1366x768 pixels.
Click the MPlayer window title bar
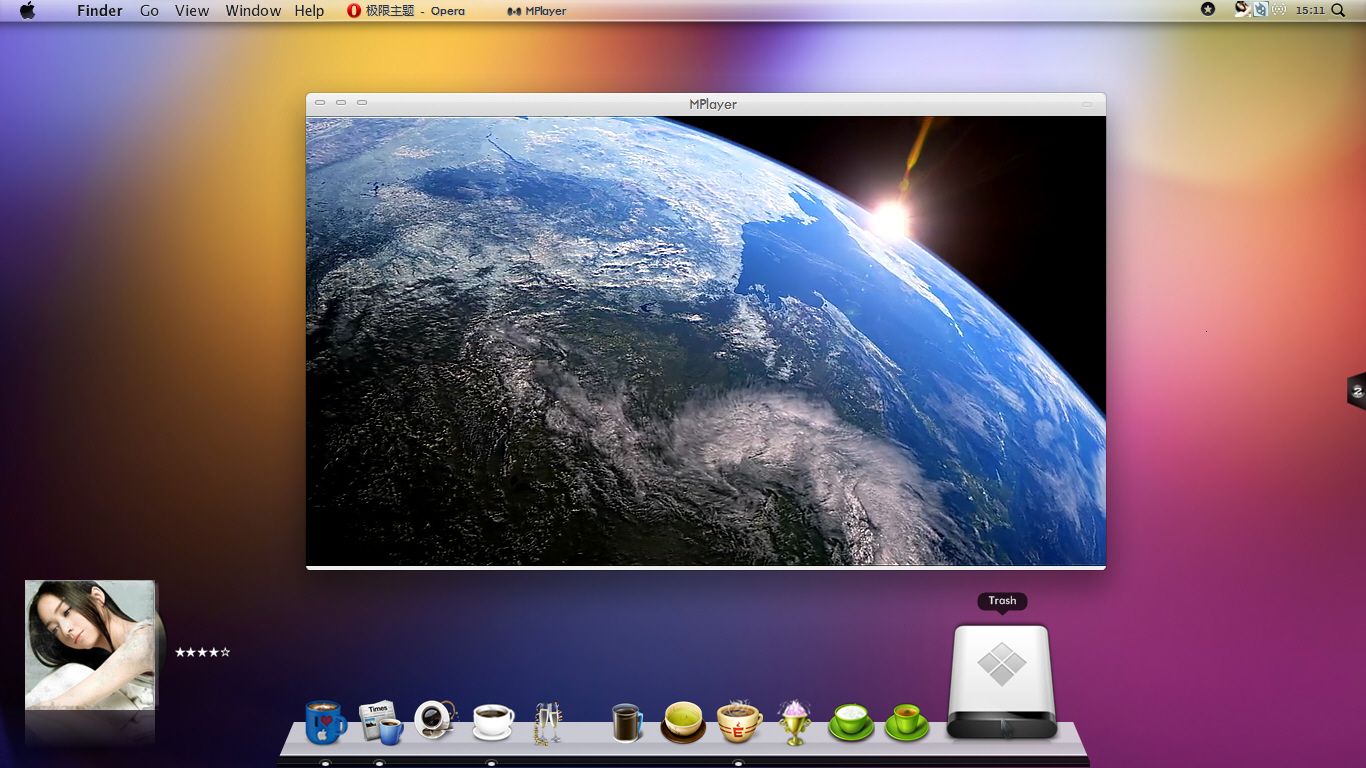pyautogui.click(x=706, y=104)
